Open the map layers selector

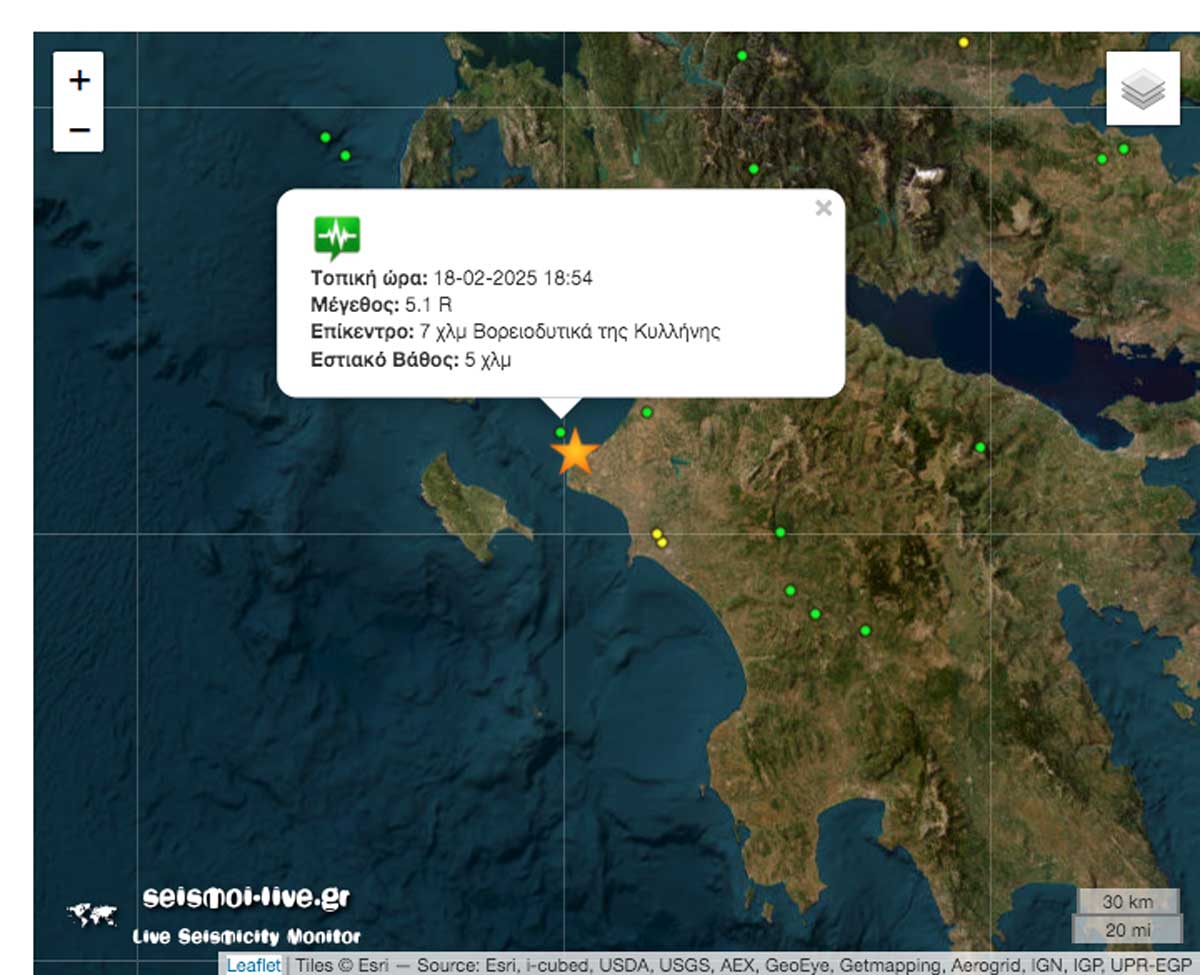[1143, 90]
